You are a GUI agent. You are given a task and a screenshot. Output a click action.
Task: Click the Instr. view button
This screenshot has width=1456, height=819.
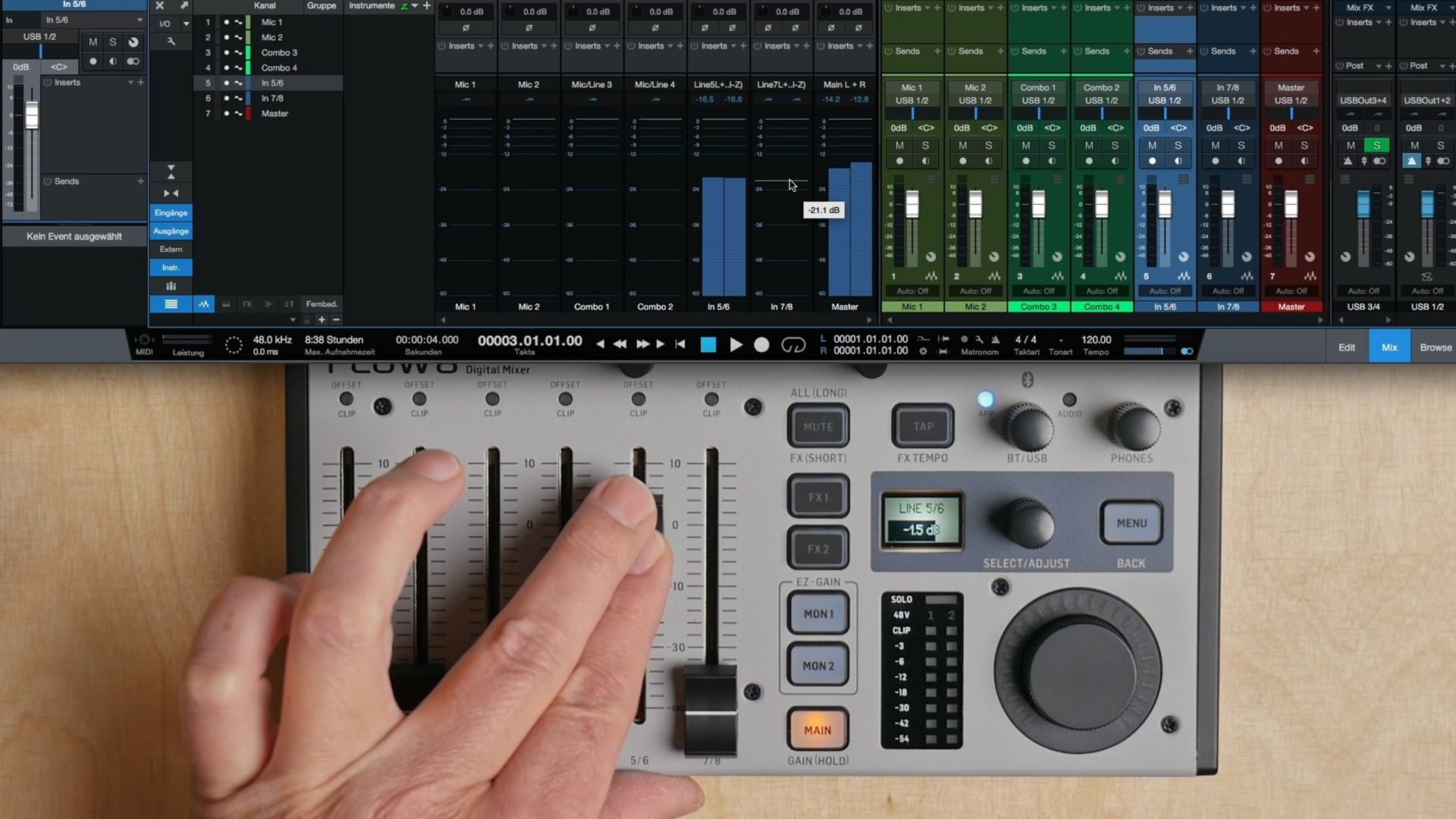click(171, 268)
